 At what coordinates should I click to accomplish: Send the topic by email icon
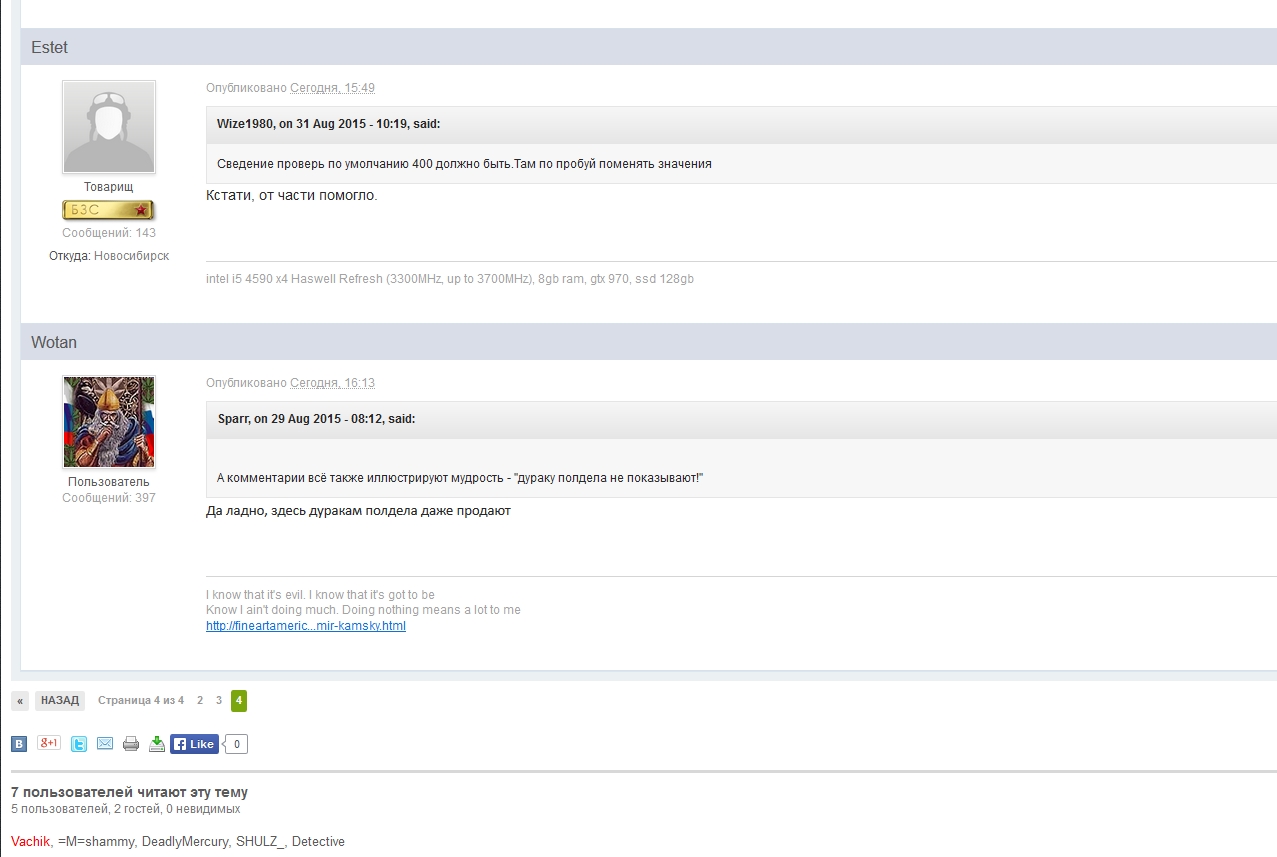click(105, 744)
